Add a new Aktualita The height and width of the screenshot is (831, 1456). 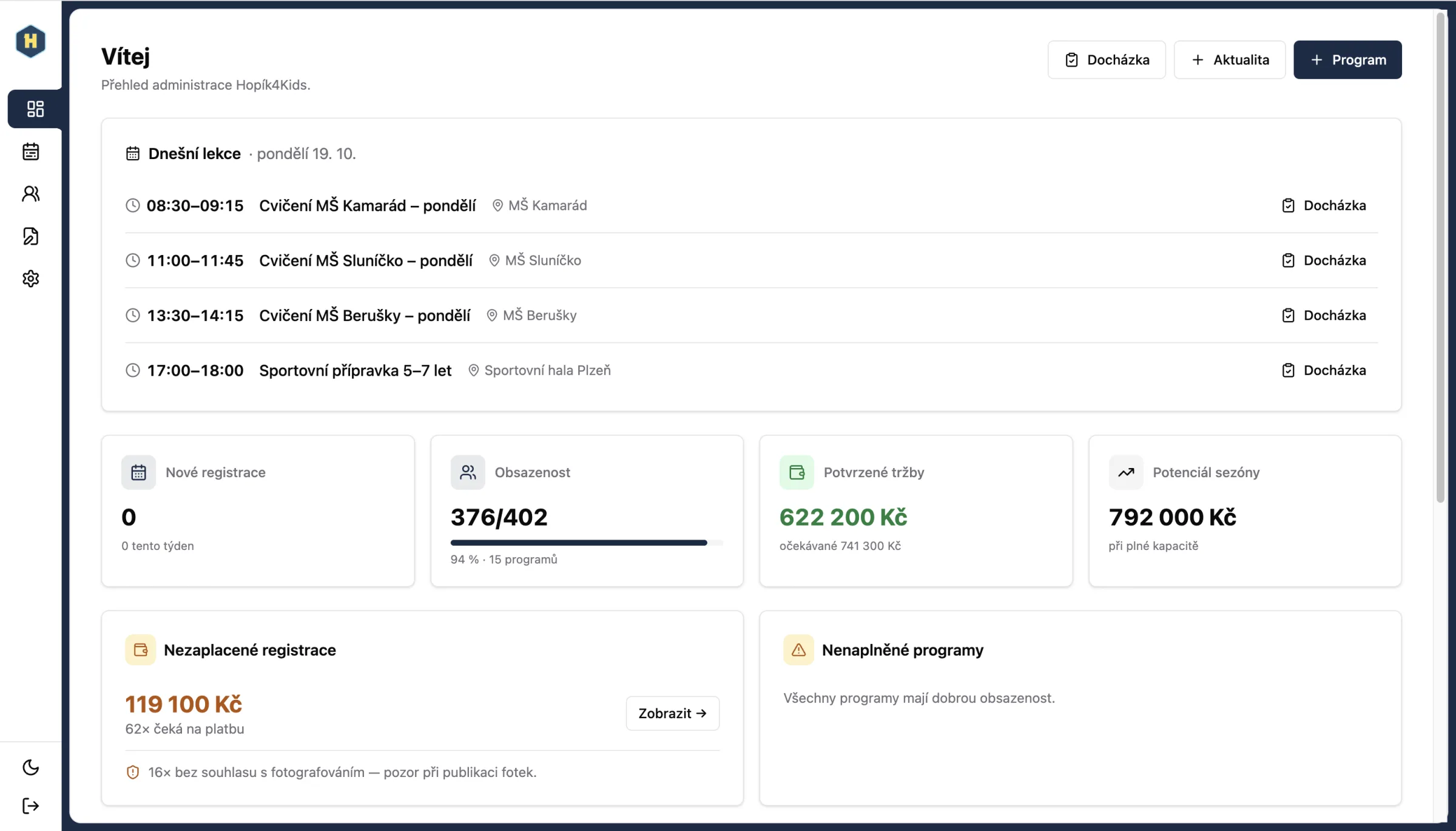pos(1230,59)
